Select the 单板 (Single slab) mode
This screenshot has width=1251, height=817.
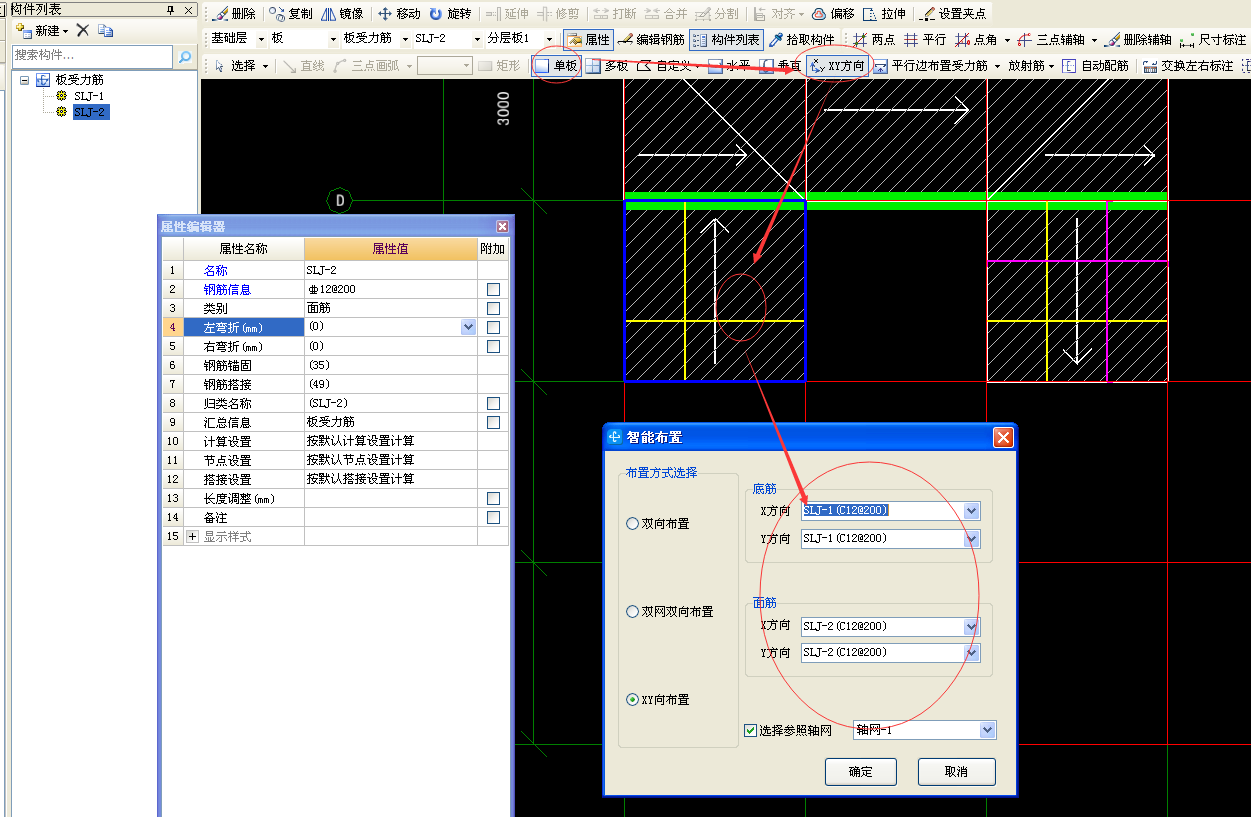[x=556, y=66]
